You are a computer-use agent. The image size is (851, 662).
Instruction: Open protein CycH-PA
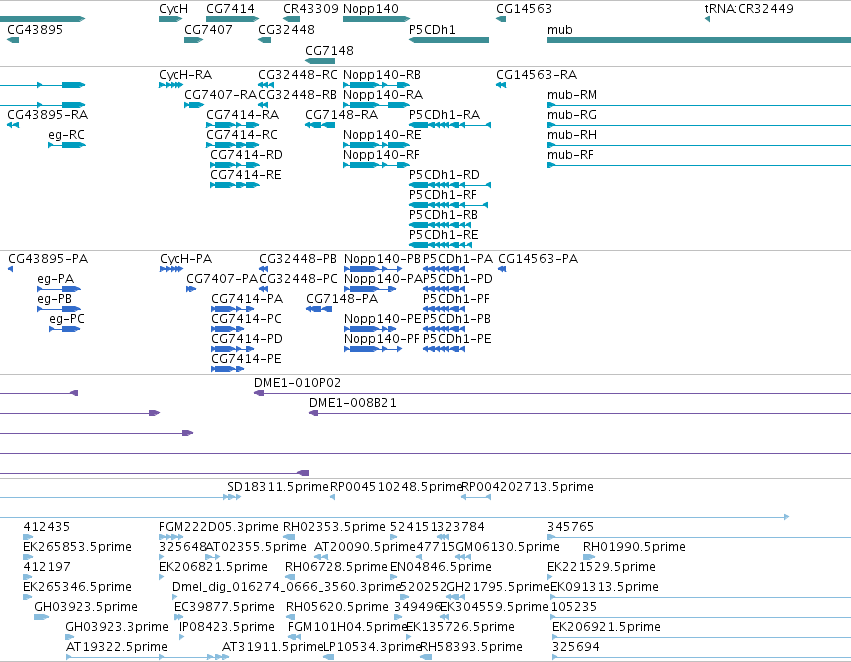point(172,269)
